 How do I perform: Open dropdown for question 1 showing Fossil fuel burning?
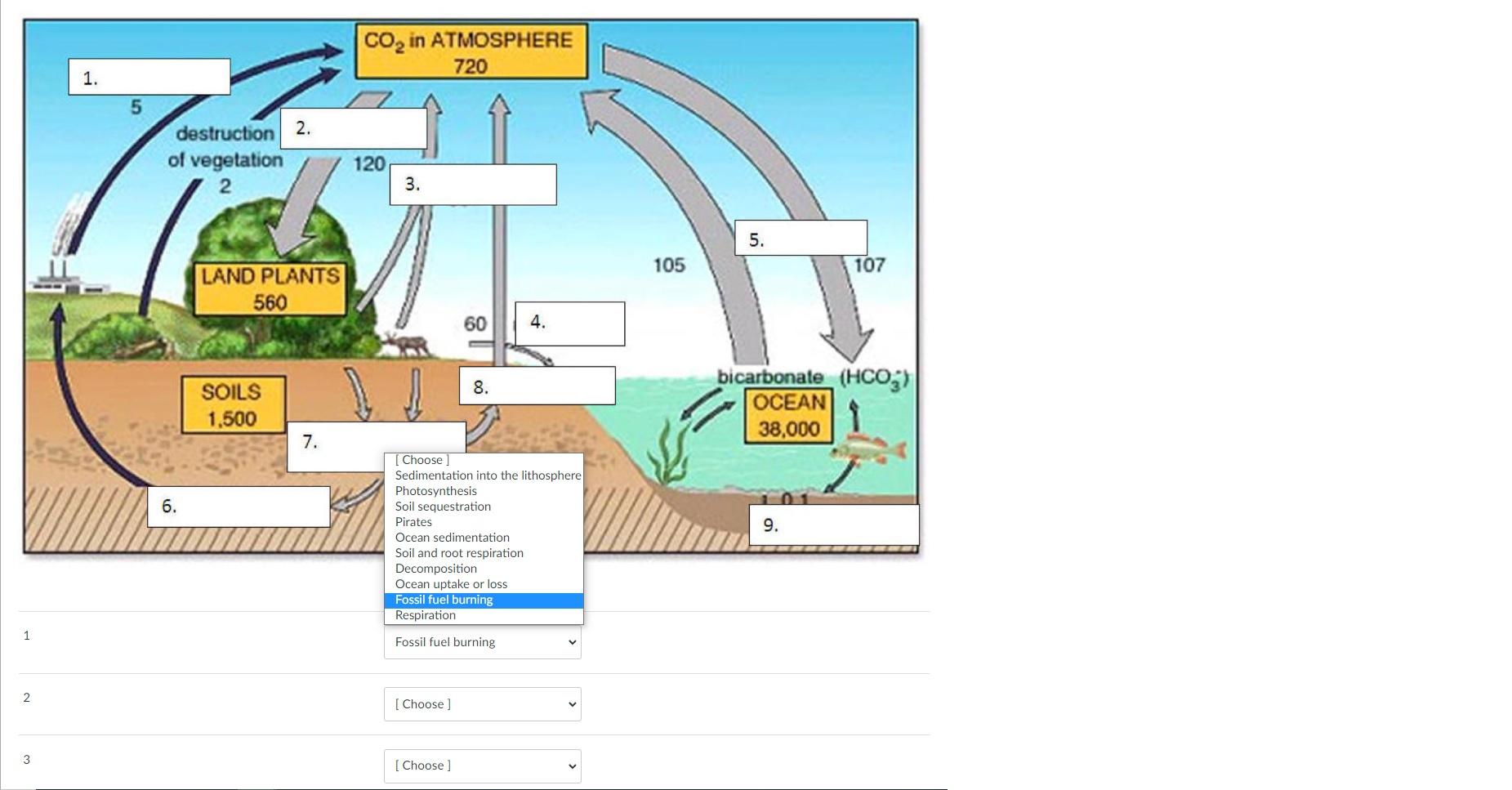483,642
